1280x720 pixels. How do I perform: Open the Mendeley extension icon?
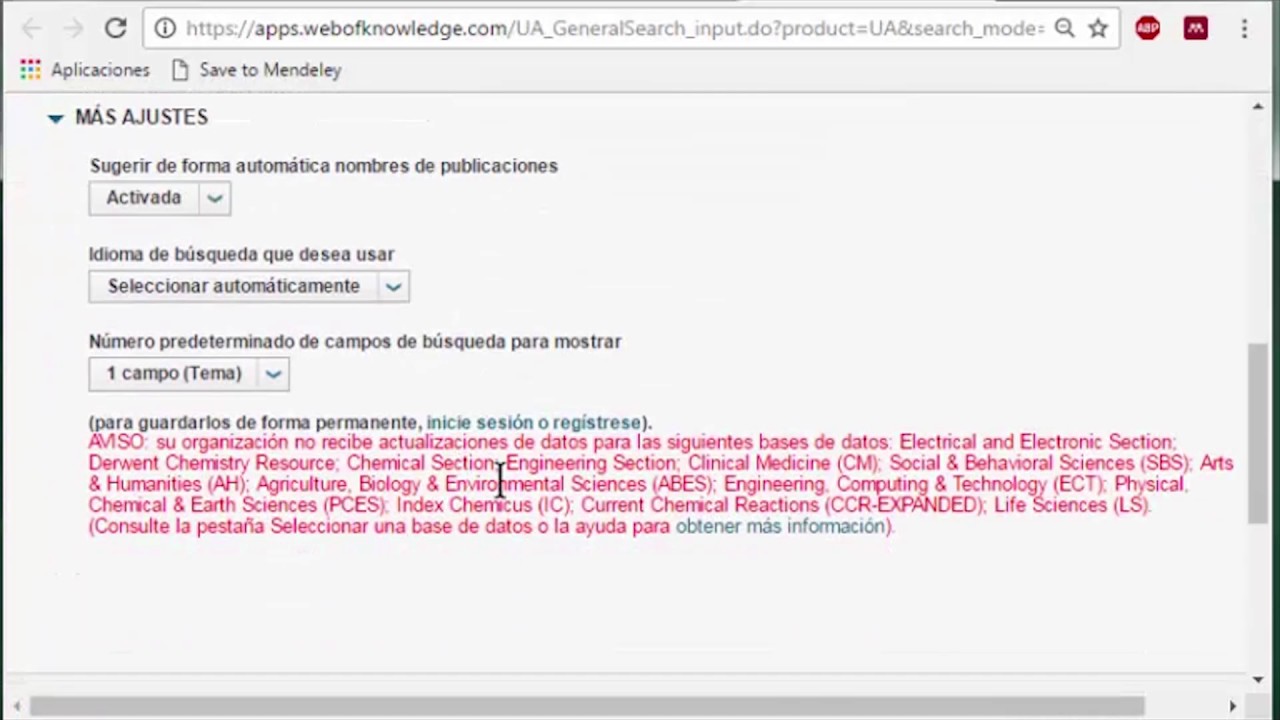(x=1195, y=28)
